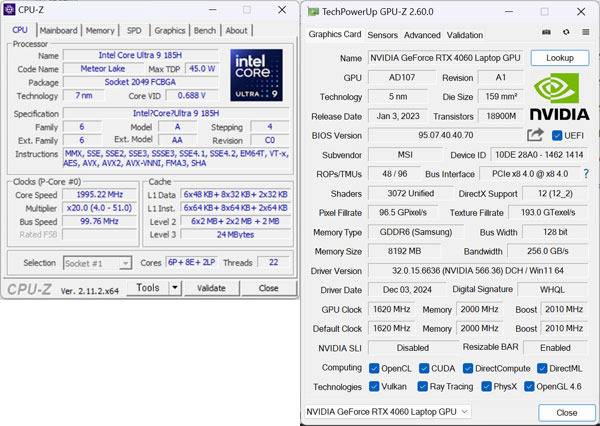The image size is (600, 426).
Task: Click Resizable BAR Enabled field
Action: pyautogui.click(x=555, y=348)
